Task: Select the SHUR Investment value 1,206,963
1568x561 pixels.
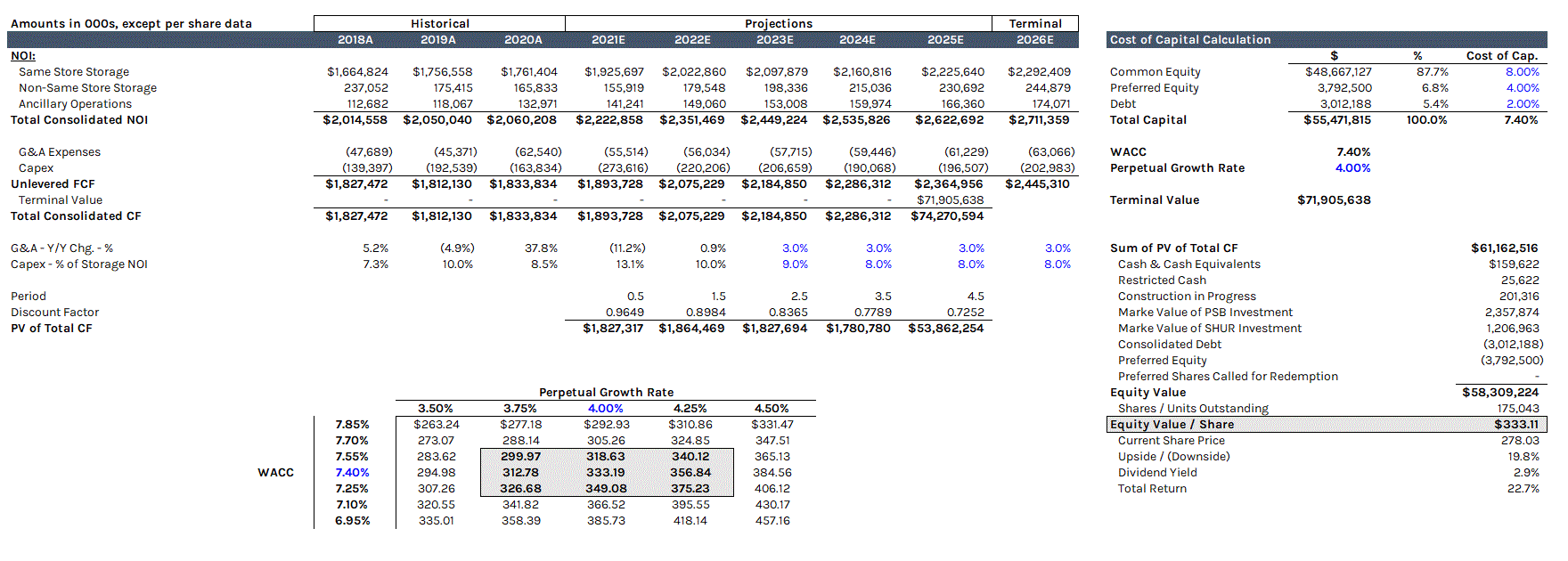Action: pyautogui.click(x=1513, y=329)
